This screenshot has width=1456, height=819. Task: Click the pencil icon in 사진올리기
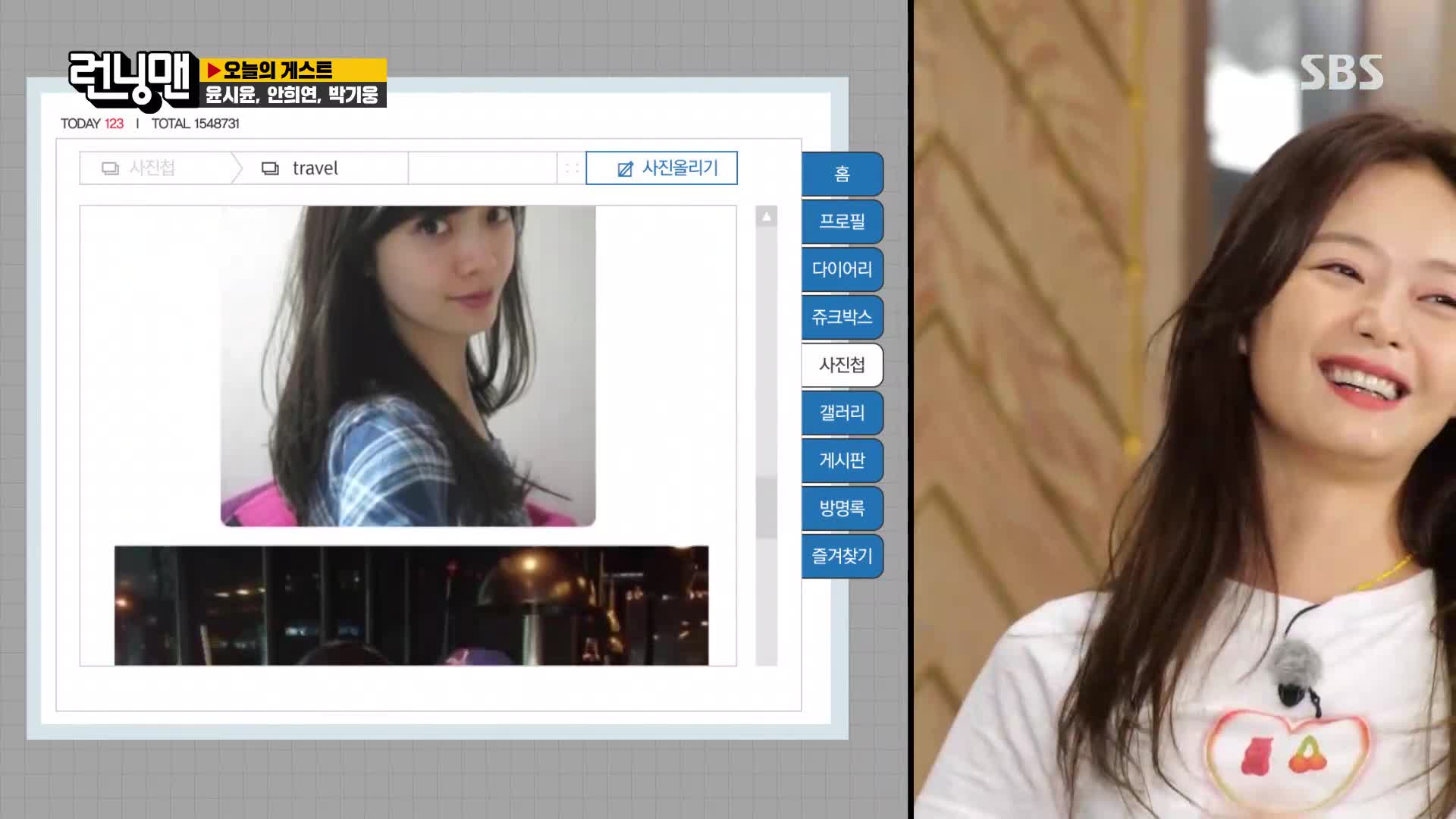pos(625,169)
